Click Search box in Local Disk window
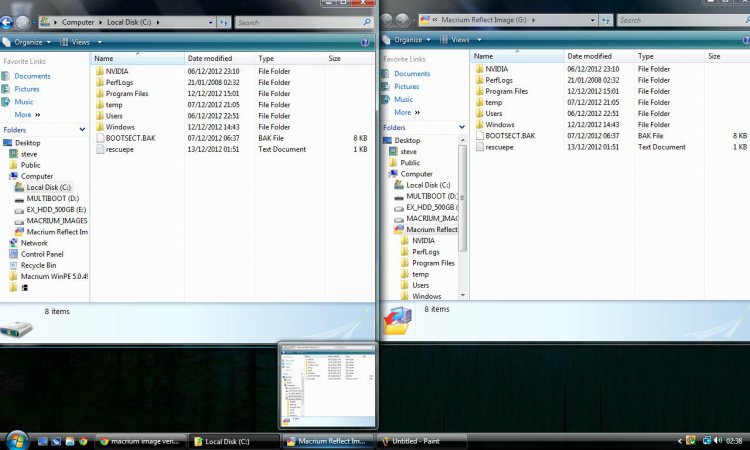 [x=304, y=22]
